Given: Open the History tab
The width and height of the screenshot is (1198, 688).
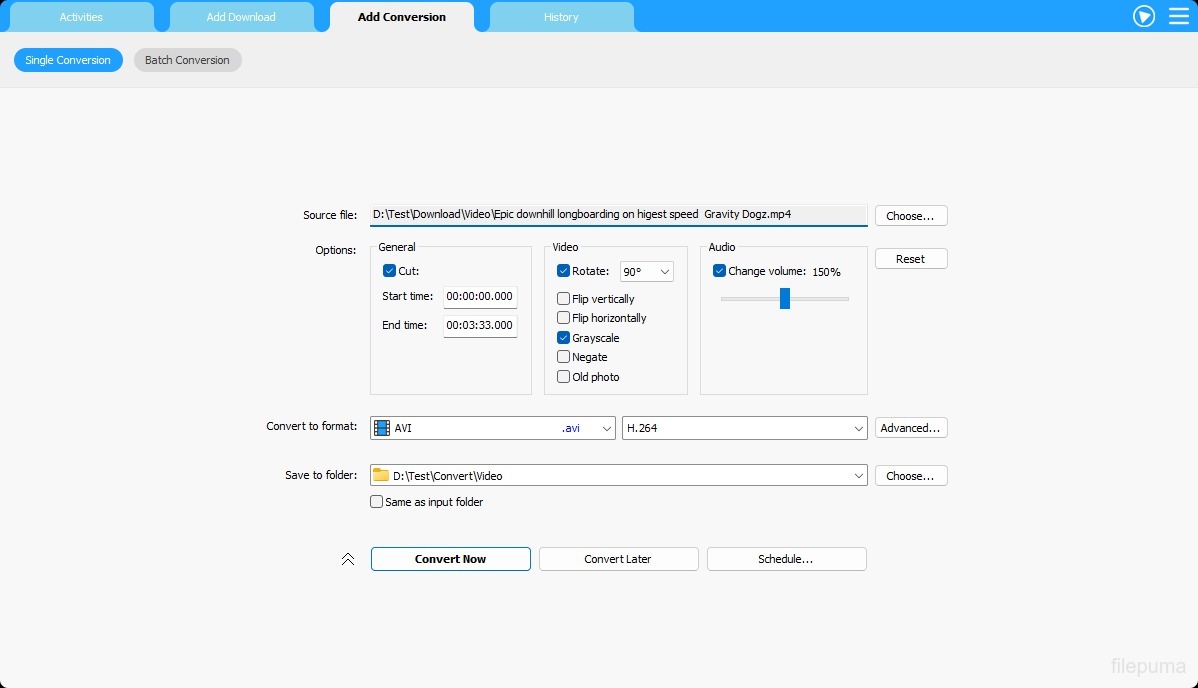Looking at the screenshot, I should [561, 17].
